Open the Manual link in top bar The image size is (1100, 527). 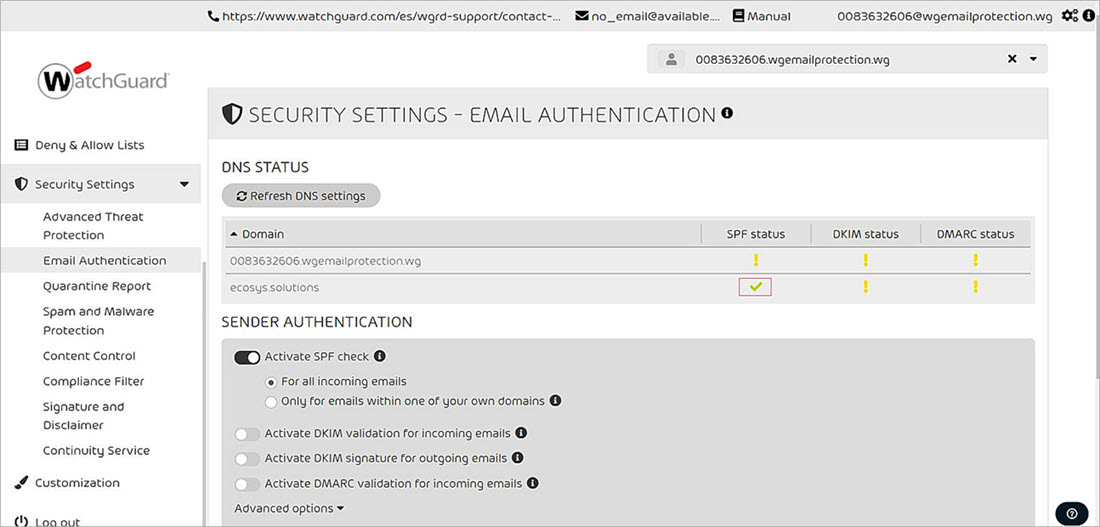pos(761,16)
